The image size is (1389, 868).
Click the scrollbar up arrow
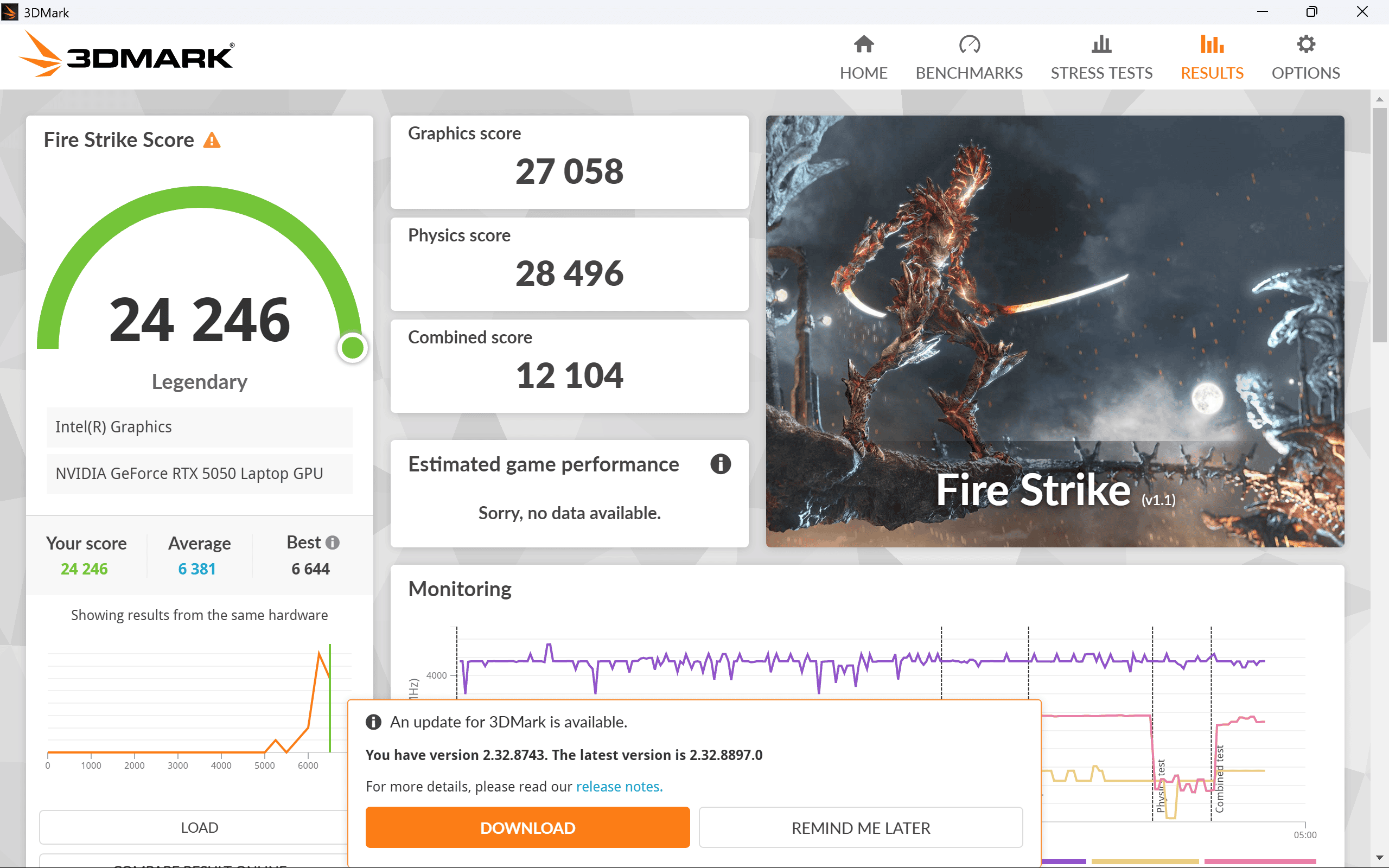(x=1379, y=99)
